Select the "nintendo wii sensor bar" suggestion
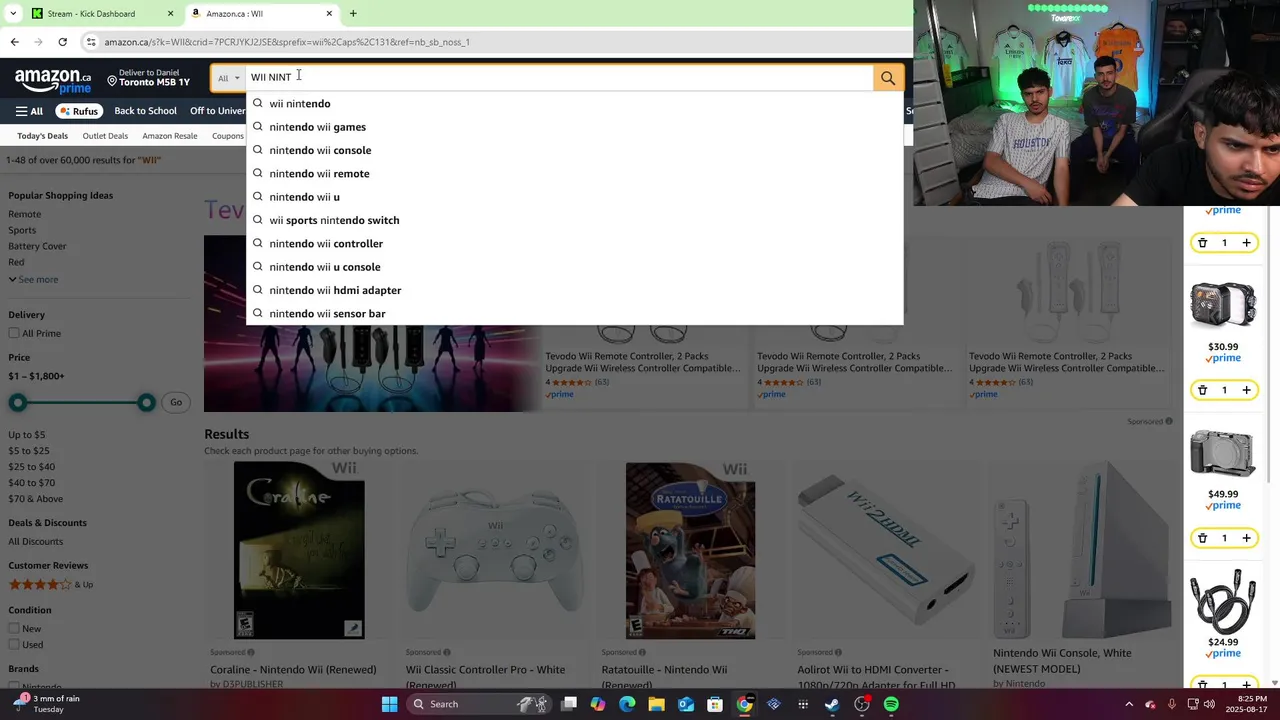The height and width of the screenshot is (720, 1280). (575, 314)
